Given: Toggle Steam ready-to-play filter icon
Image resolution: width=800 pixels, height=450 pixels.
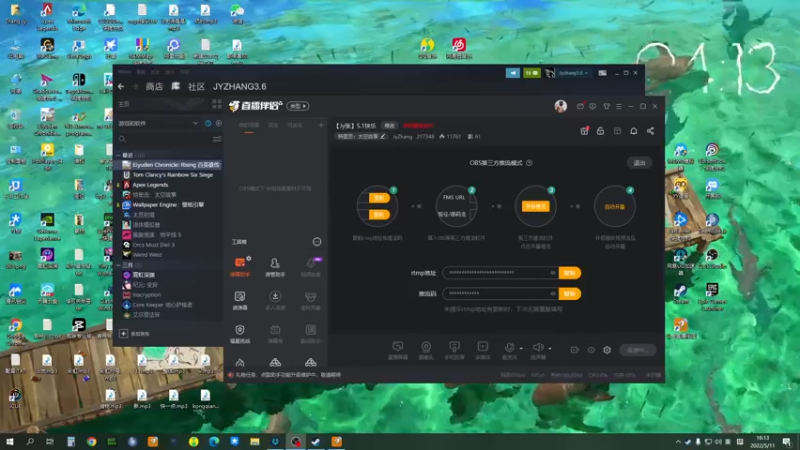Looking at the screenshot, I should coord(219,123).
